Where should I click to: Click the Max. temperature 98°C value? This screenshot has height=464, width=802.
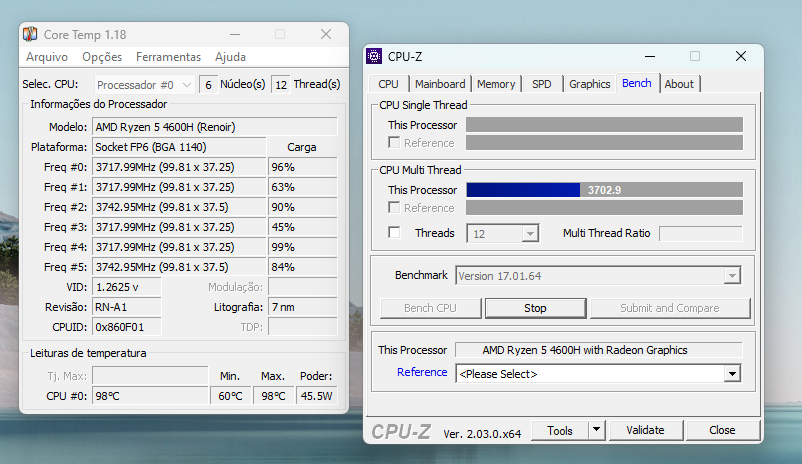coord(274,396)
